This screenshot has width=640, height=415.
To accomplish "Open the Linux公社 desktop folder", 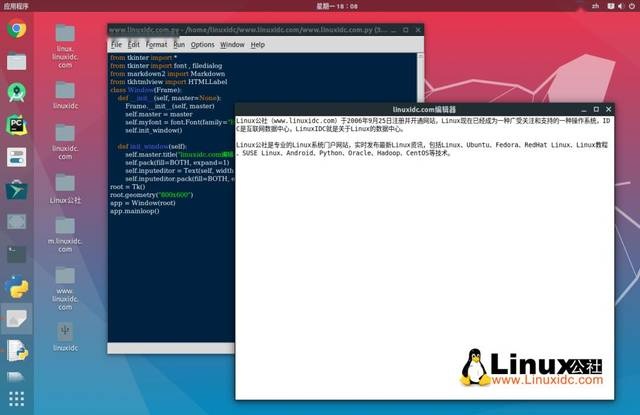I will [x=65, y=189].
